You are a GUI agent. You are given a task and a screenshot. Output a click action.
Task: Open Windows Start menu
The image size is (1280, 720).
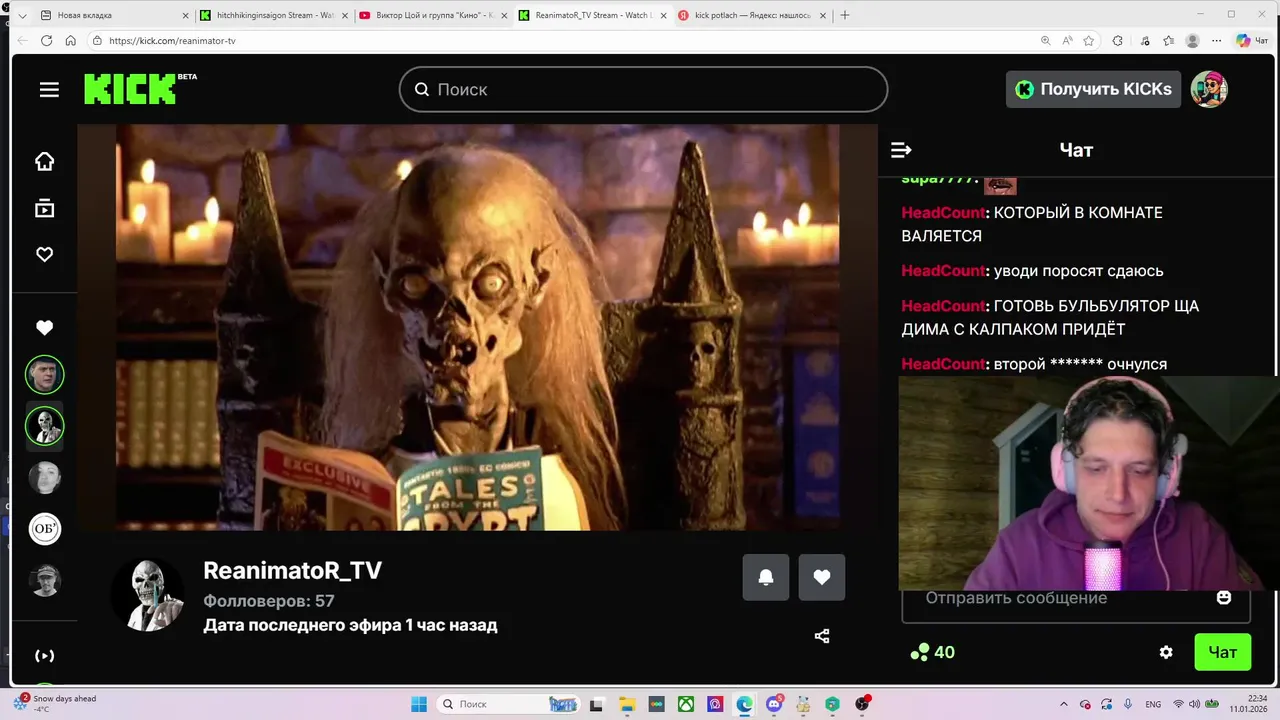[419, 704]
